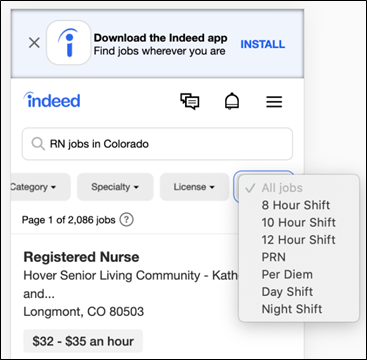Open the hamburger menu

pyautogui.click(x=274, y=102)
